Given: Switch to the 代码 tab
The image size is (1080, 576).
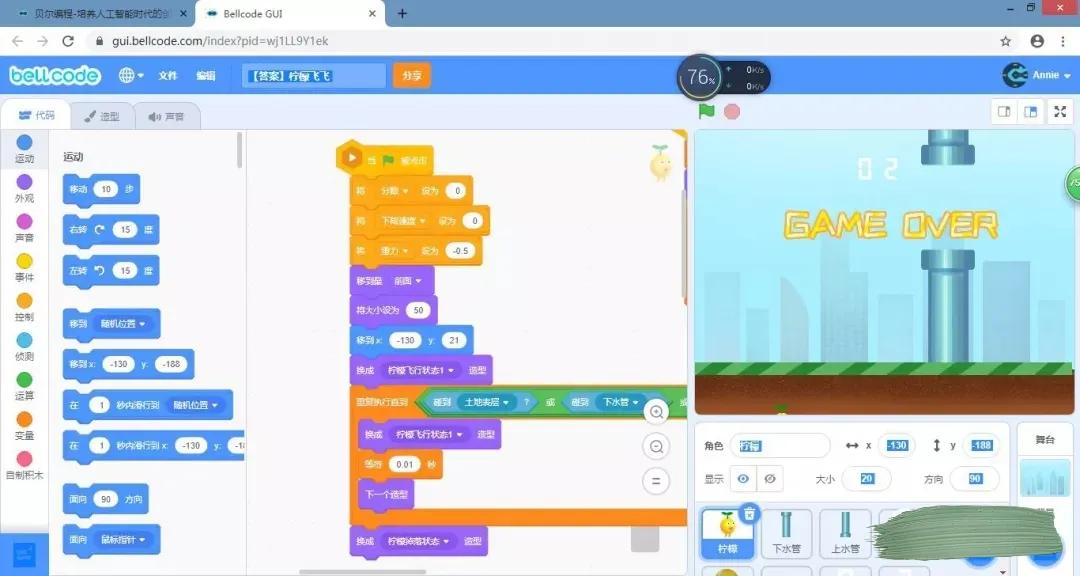Looking at the screenshot, I should click(36, 115).
